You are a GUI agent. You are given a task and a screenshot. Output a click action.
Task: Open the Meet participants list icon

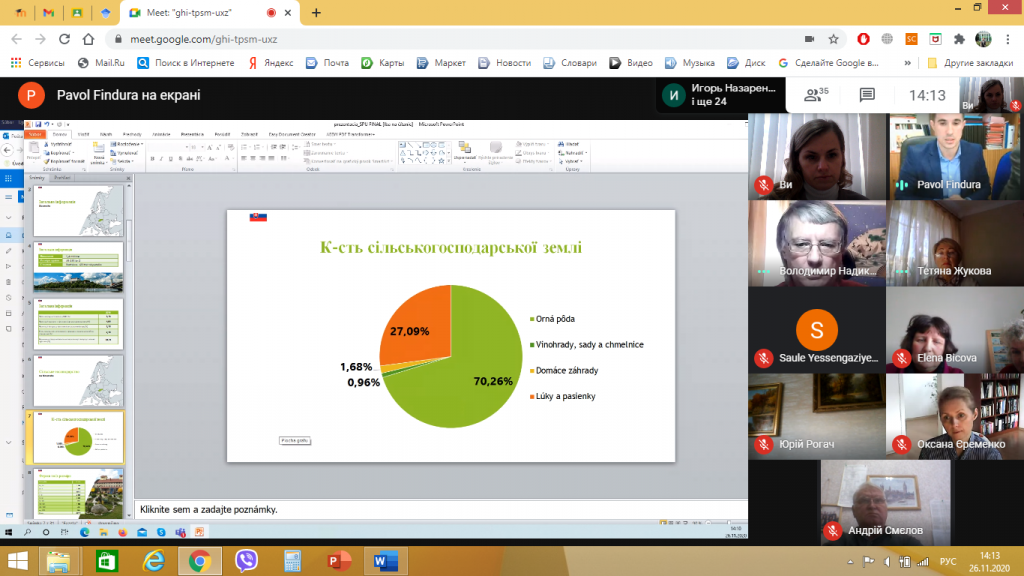[815, 95]
